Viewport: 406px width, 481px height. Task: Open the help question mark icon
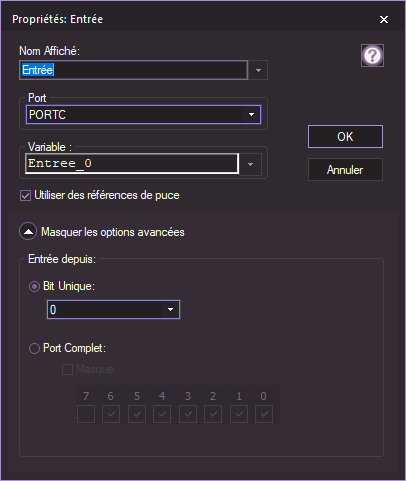coord(372,56)
